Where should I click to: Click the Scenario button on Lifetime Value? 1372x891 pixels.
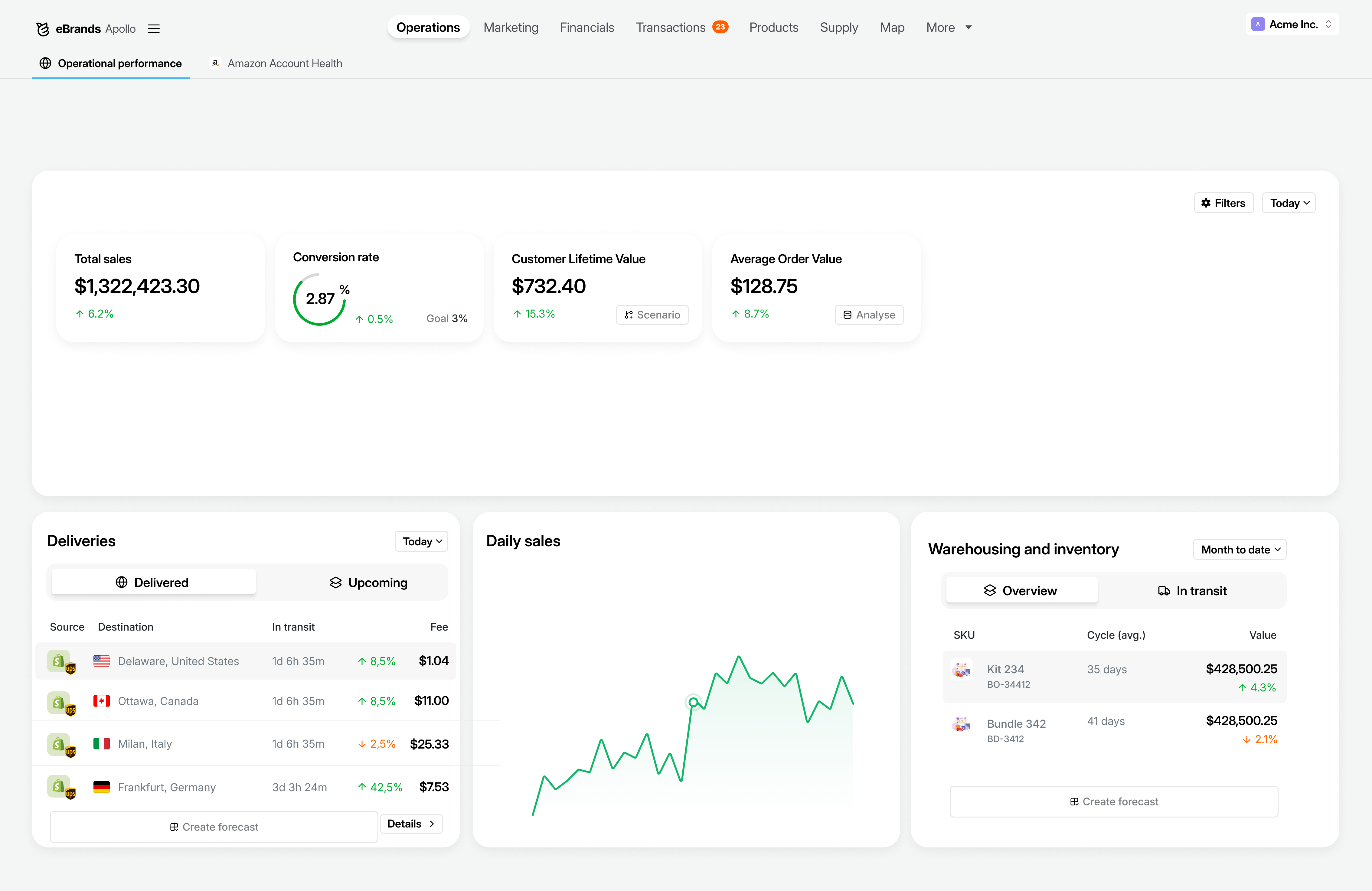[652, 315]
